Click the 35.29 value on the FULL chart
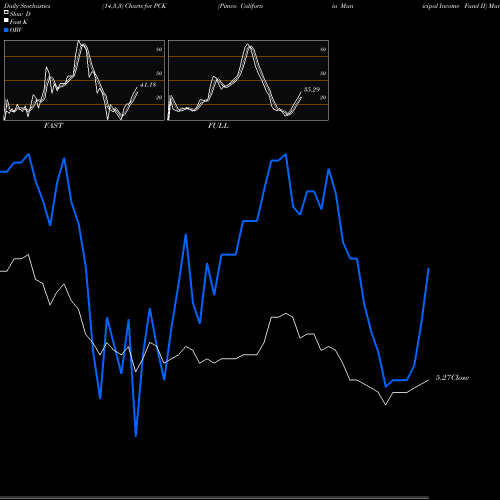Screen dimensions: 500x500 pyautogui.click(x=312, y=89)
